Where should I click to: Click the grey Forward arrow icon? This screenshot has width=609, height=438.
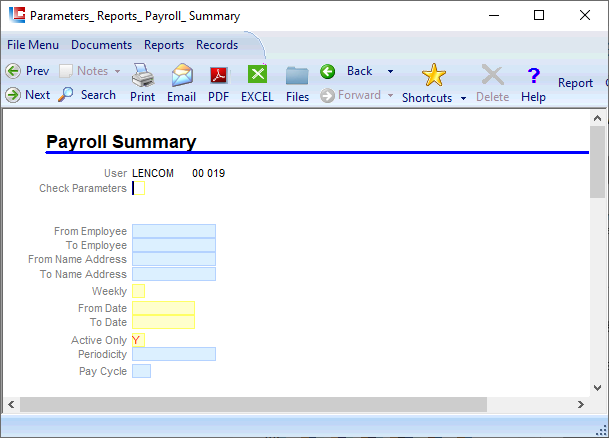pos(327,96)
